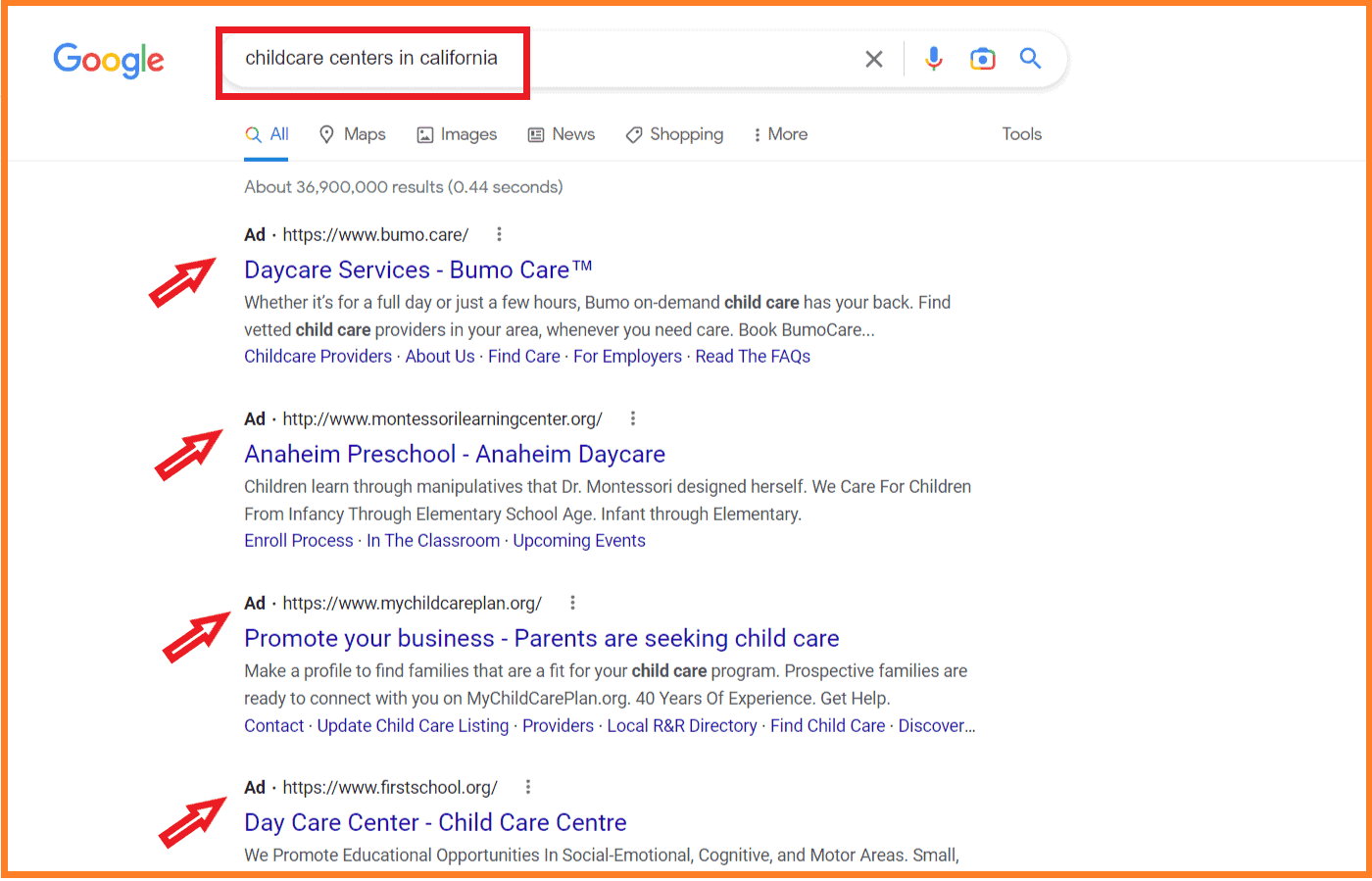Open Daycare Services - Bumo Care result
Viewport: 1372px width, 881px height.
point(418,269)
